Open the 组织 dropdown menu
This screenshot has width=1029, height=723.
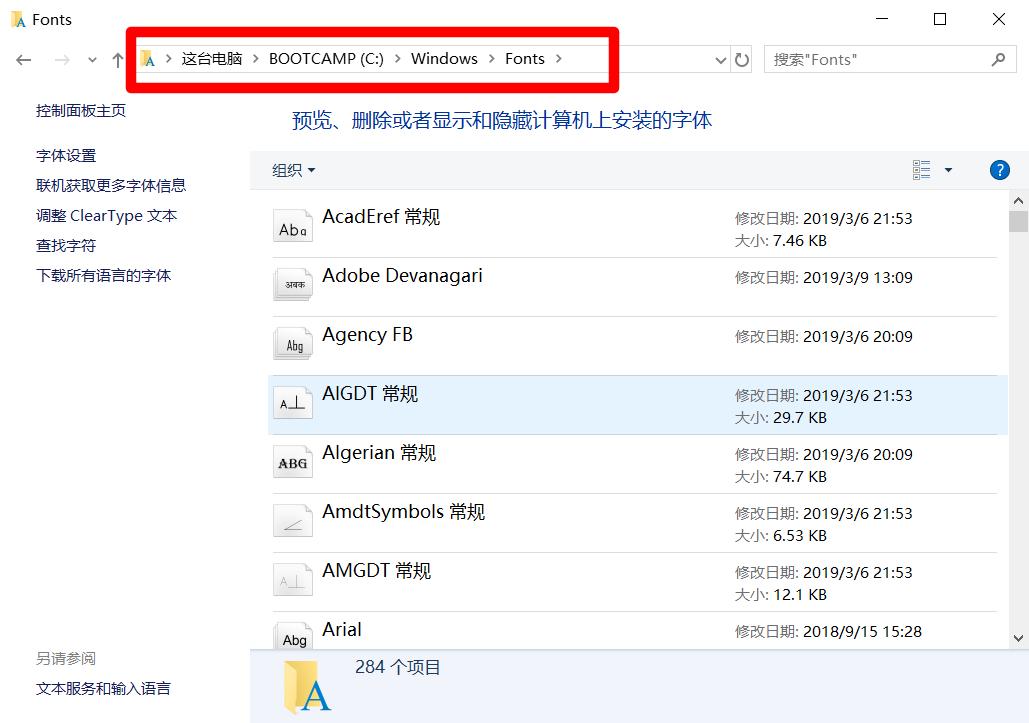(293, 170)
